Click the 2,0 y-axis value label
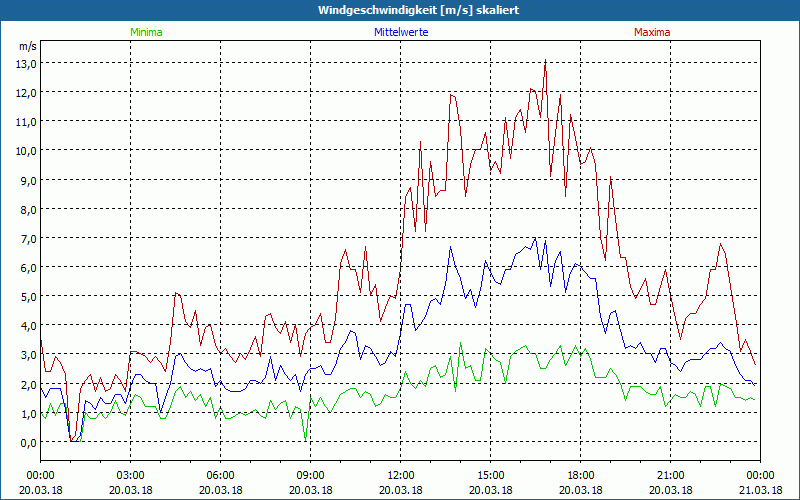 tap(24, 384)
